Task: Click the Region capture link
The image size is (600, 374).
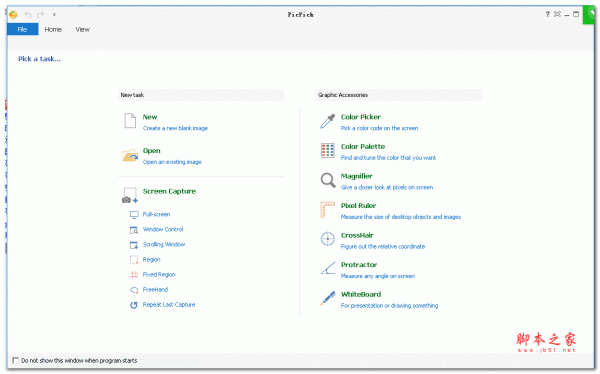Action: [x=152, y=260]
